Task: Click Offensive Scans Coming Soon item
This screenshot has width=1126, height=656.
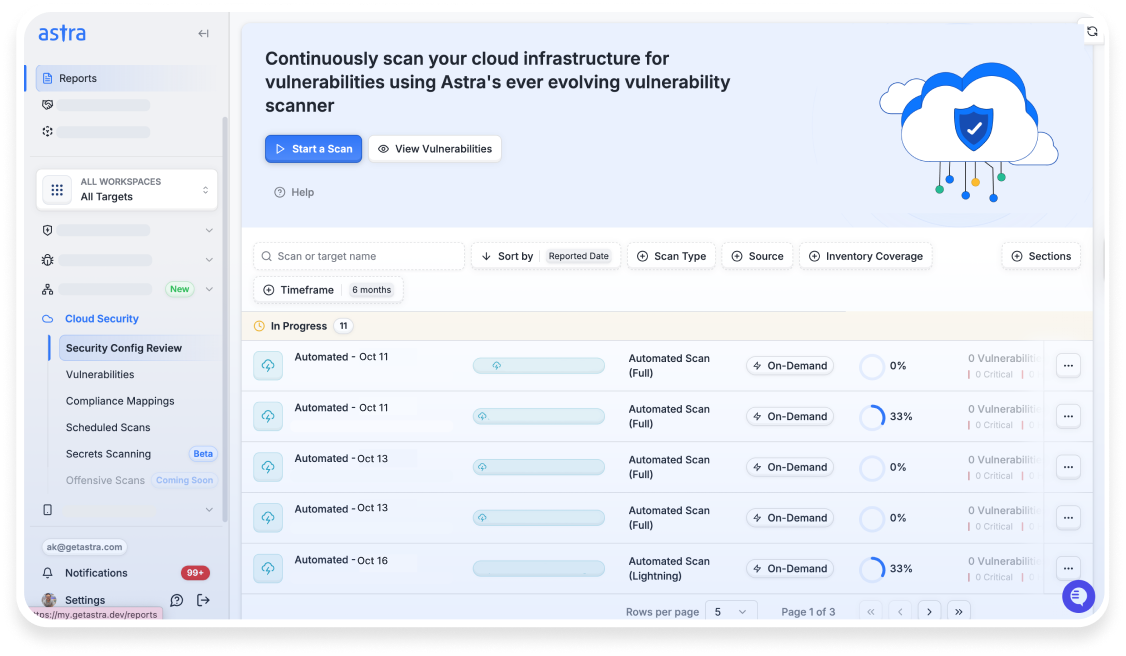Action: click(x=141, y=480)
